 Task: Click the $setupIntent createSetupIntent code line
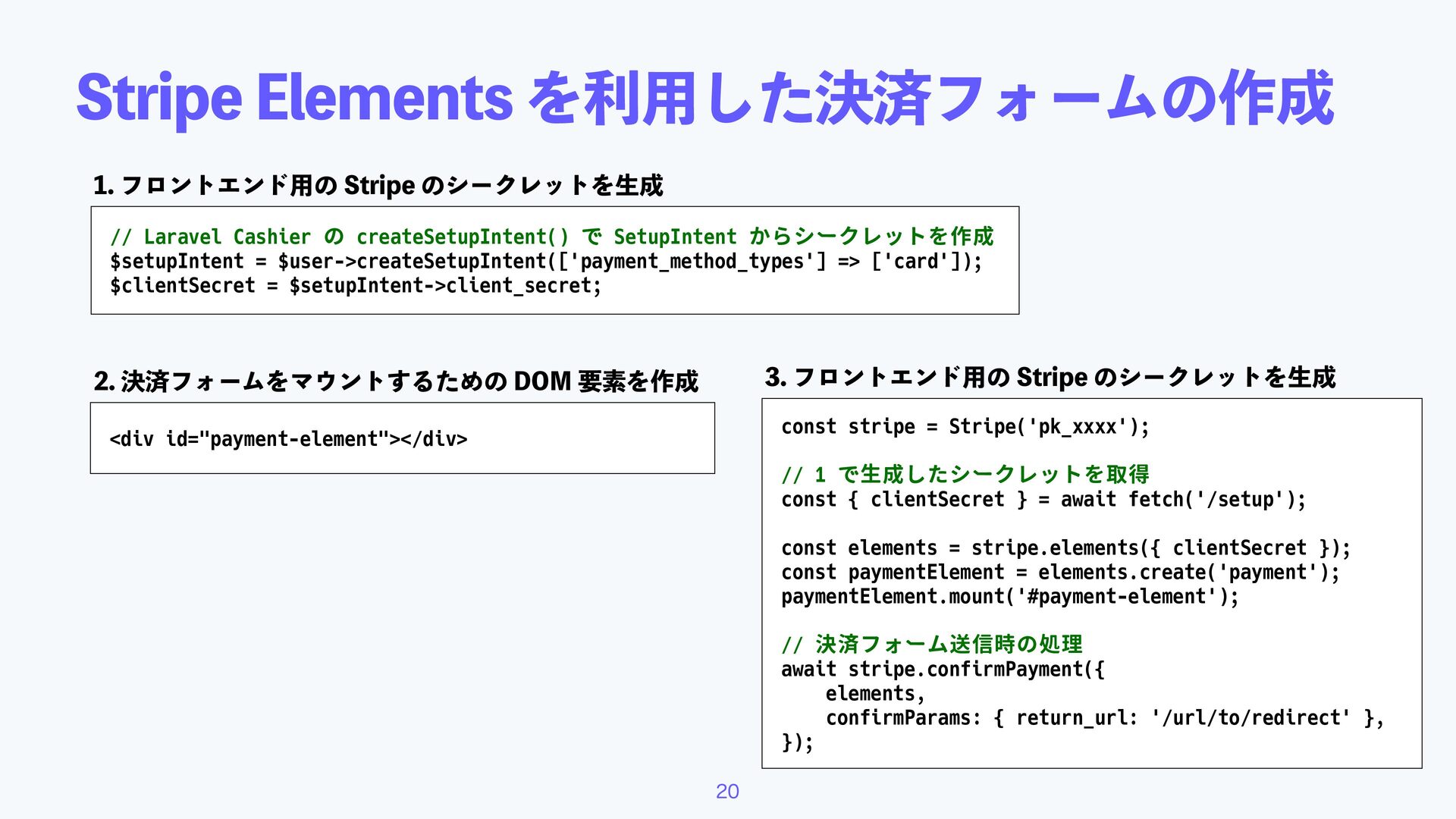tap(545, 262)
